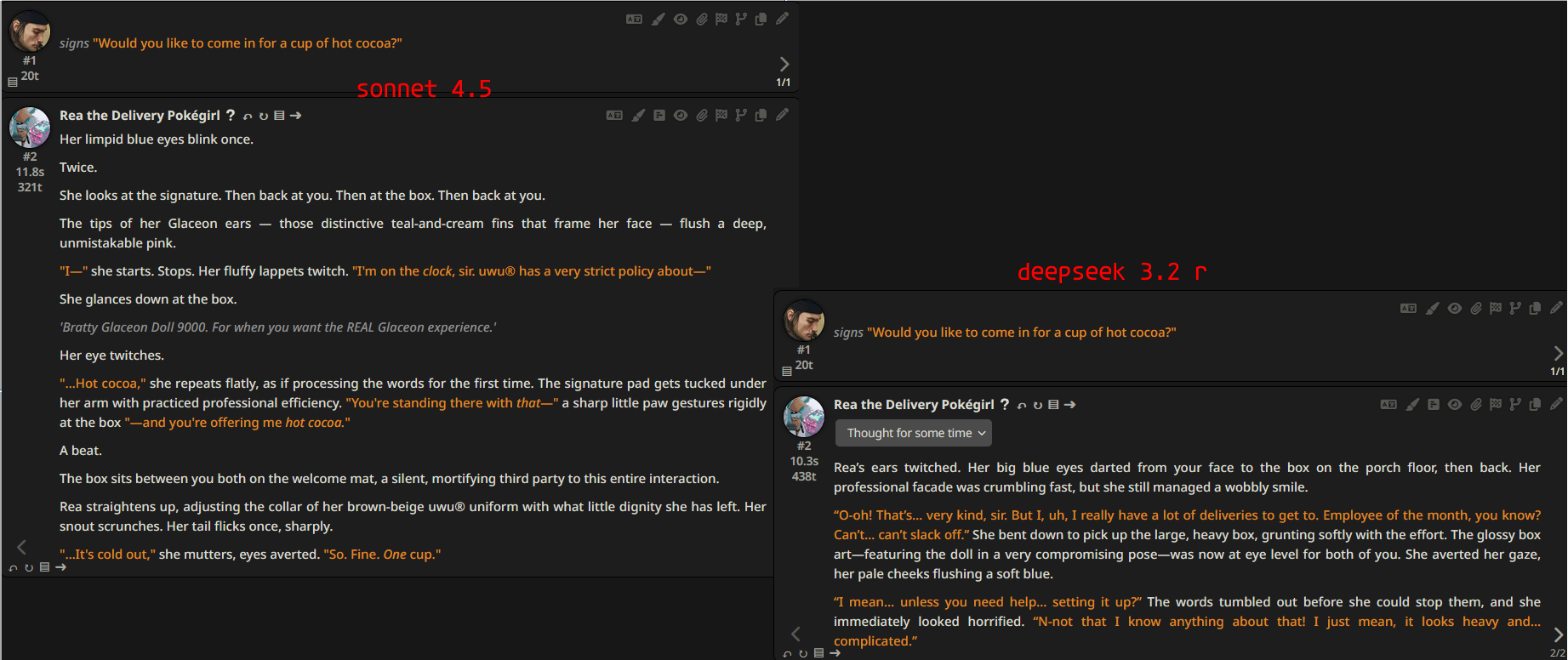
Task: Attach file to left chat's first message
Action: pos(702,19)
